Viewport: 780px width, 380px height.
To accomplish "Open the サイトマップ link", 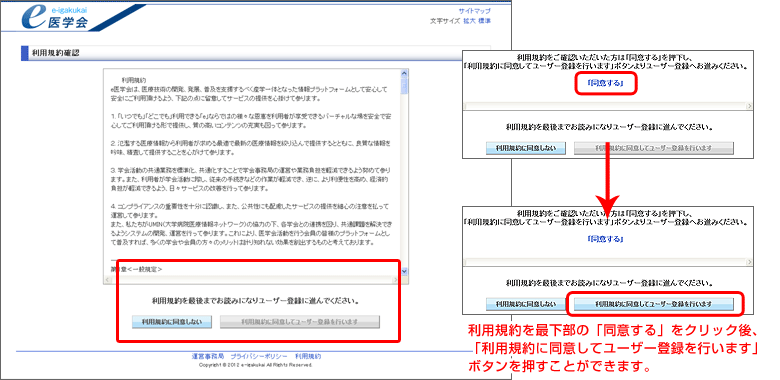I will tap(475, 11).
